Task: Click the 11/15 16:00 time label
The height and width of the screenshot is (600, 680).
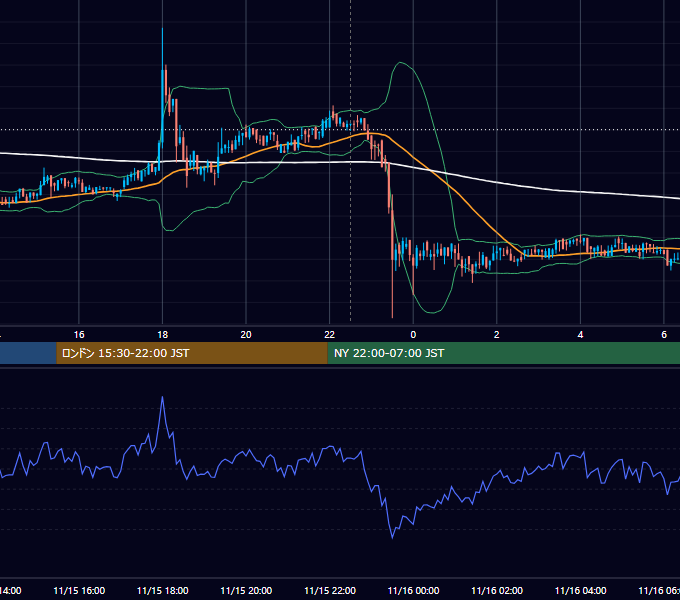Action: (79, 590)
